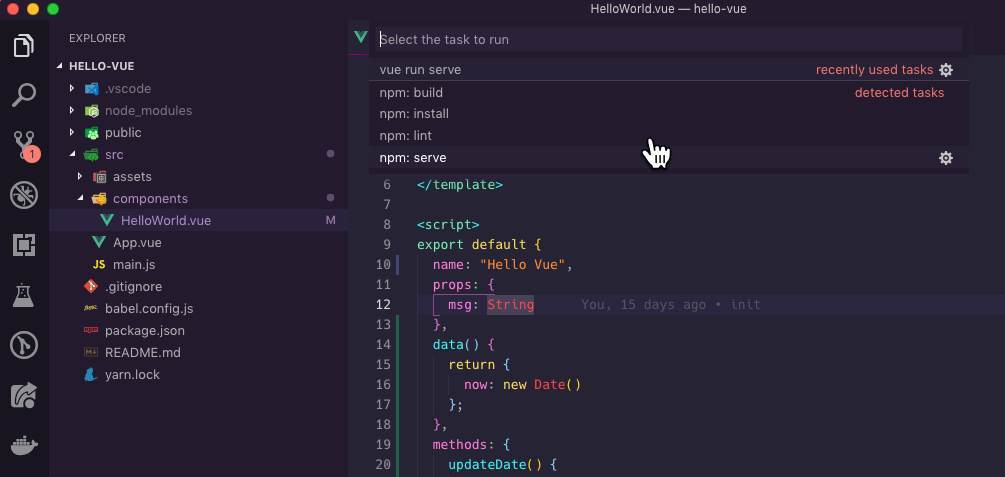Select the npm: lint task

405,136
